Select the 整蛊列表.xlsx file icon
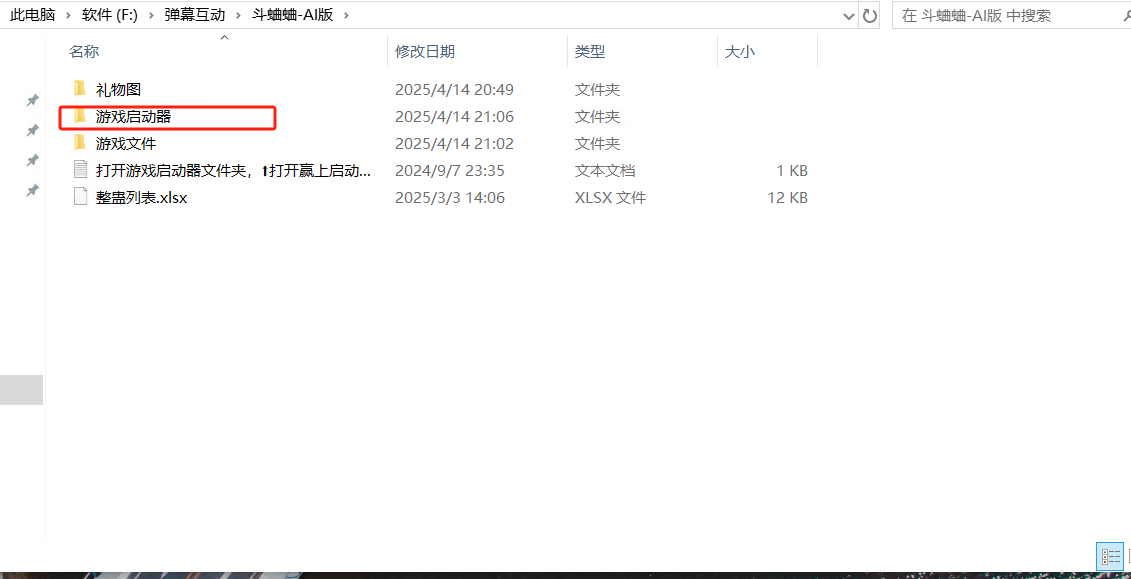 pyautogui.click(x=80, y=197)
